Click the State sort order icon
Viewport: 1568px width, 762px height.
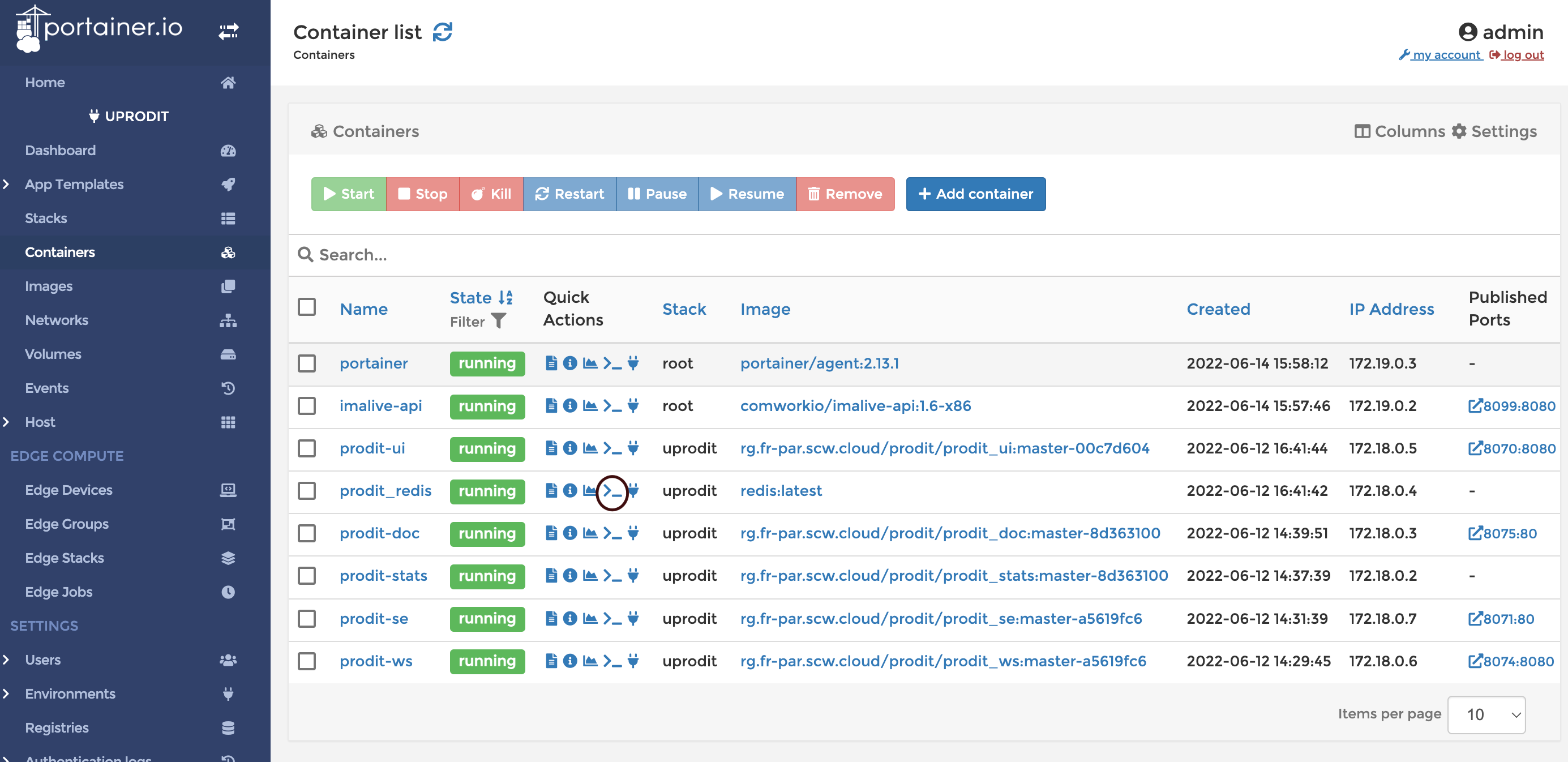505,298
